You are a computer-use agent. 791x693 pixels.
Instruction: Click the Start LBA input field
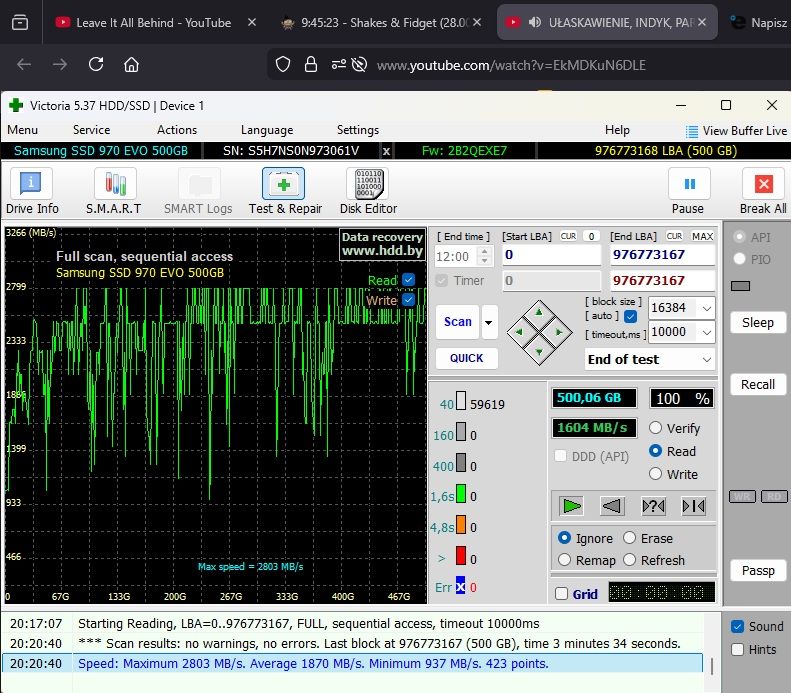point(552,255)
